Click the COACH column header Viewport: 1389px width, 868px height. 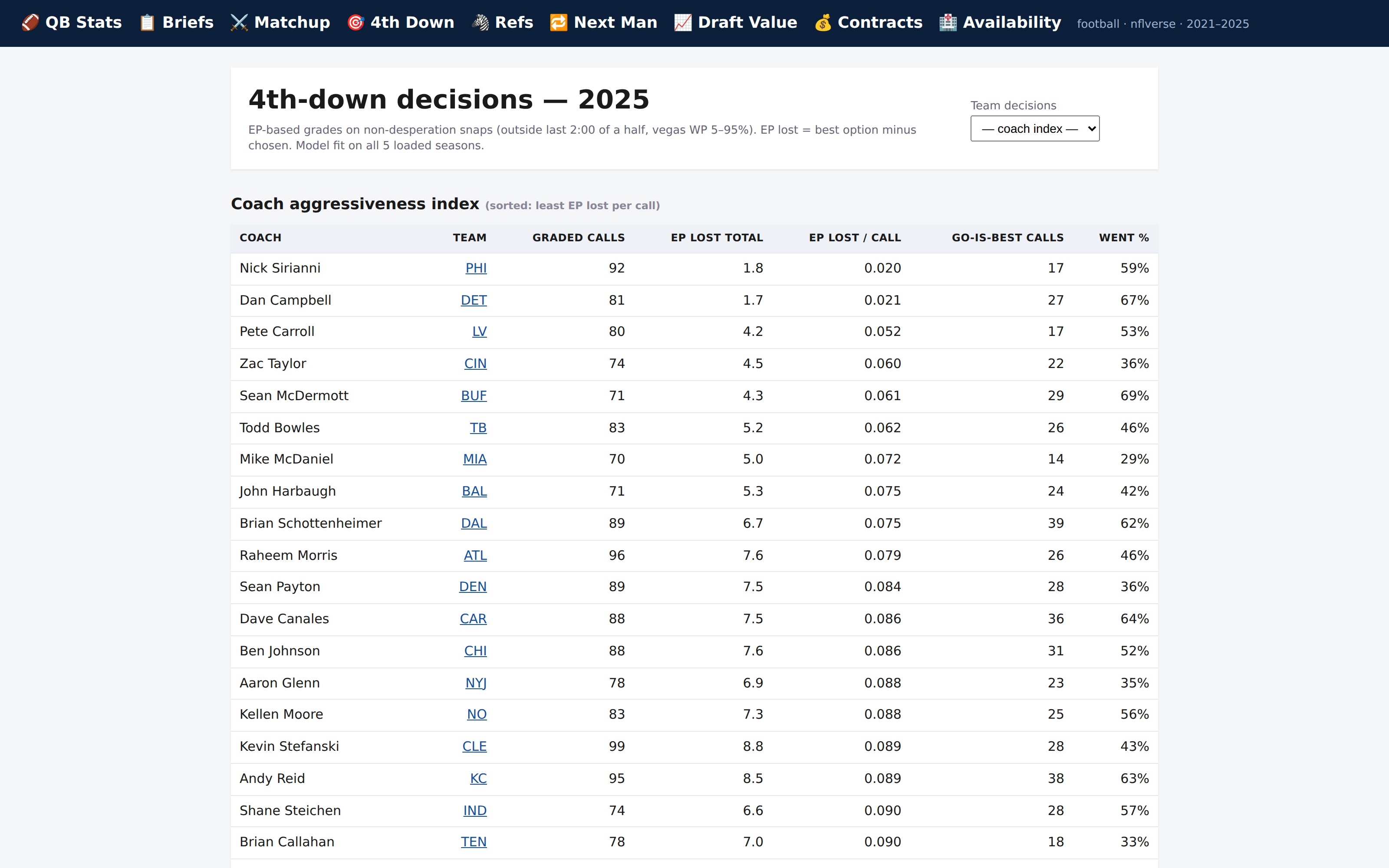click(260, 238)
